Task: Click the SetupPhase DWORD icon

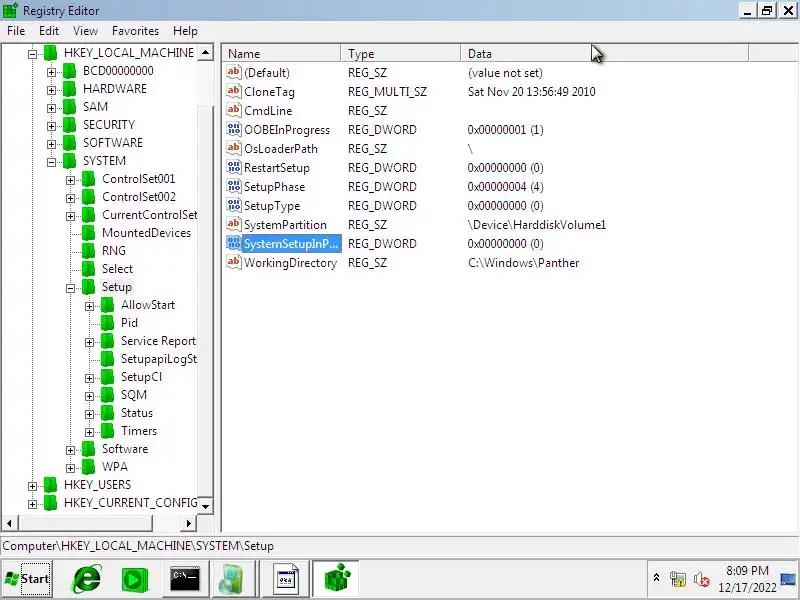Action: coord(233,186)
